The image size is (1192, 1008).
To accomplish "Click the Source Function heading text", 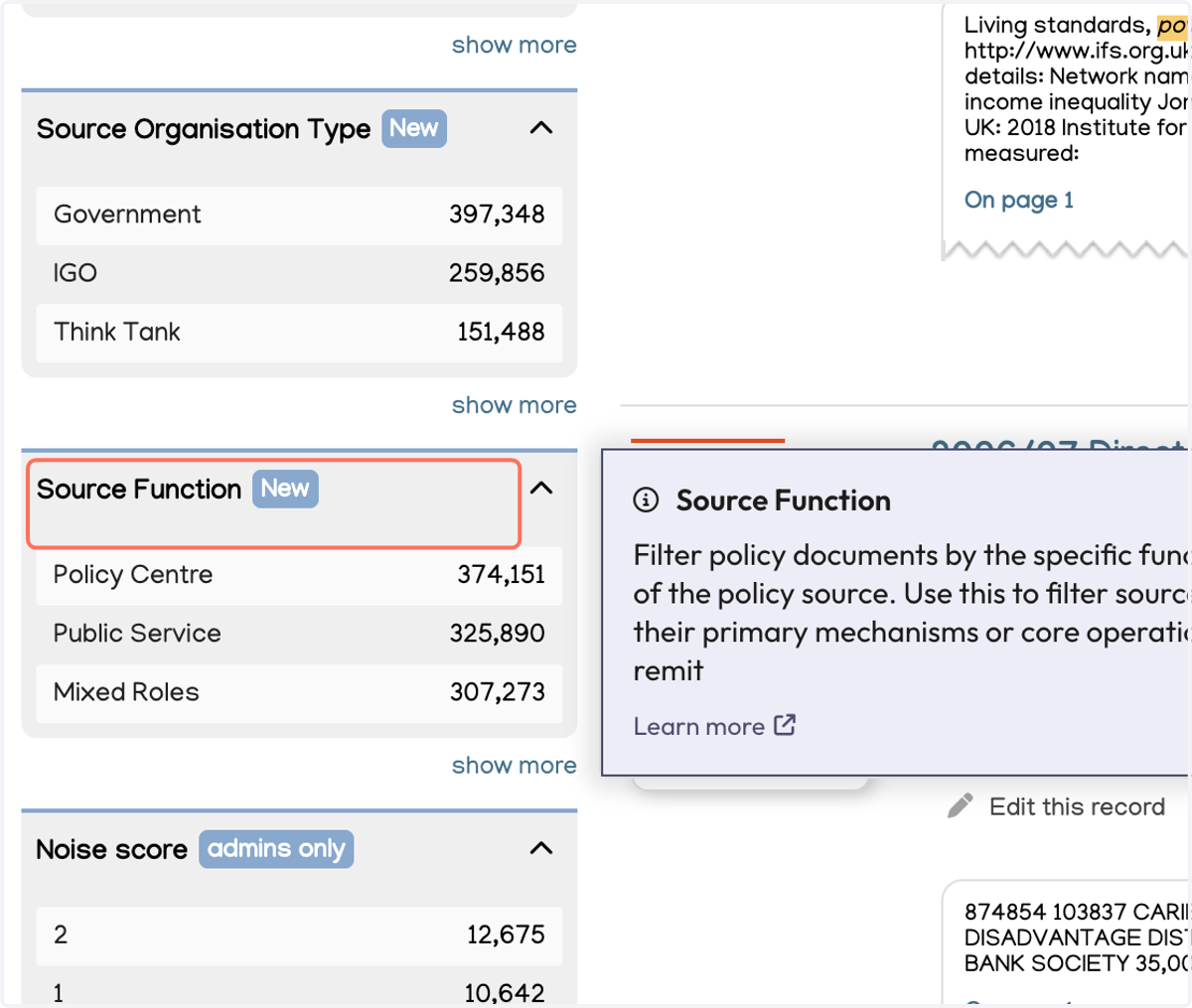I will pyautogui.click(x=139, y=490).
